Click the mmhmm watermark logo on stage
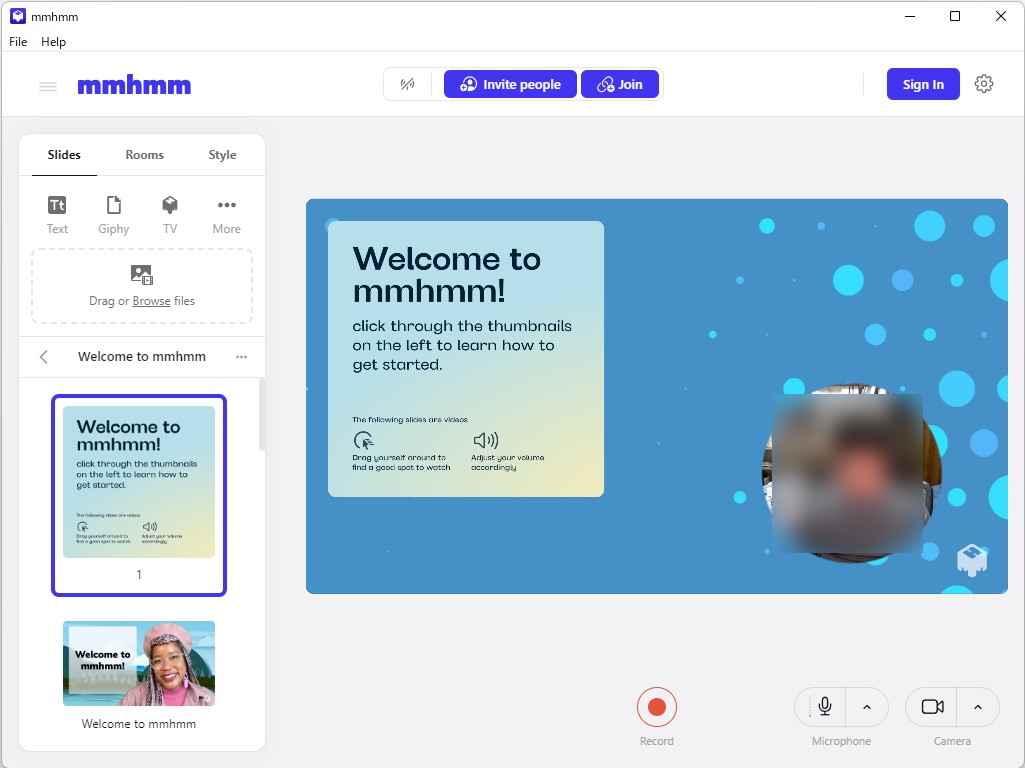This screenshot has width=1025, height=768. pos(972,559)
